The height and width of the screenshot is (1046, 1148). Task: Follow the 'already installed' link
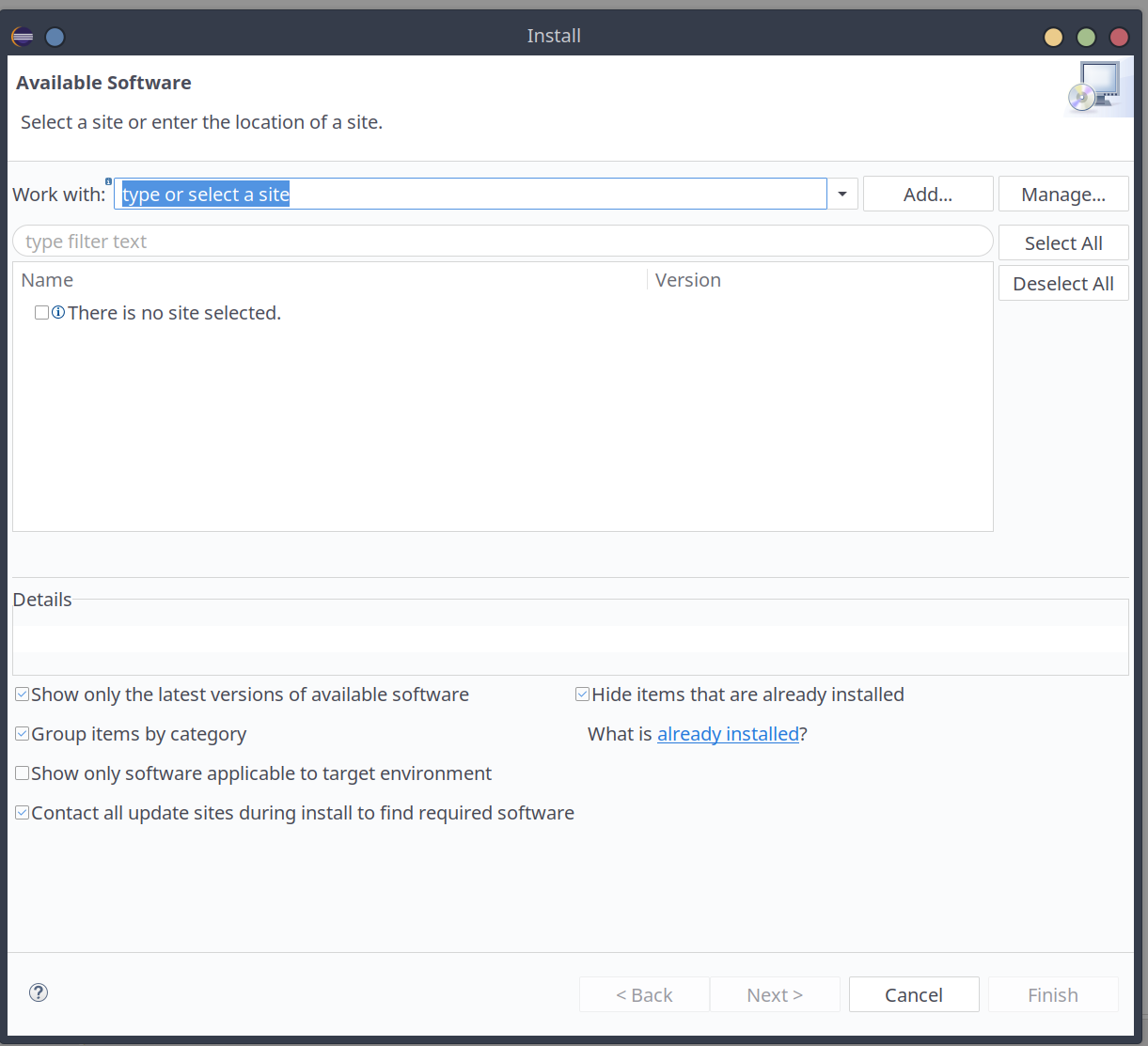(728, 734)
